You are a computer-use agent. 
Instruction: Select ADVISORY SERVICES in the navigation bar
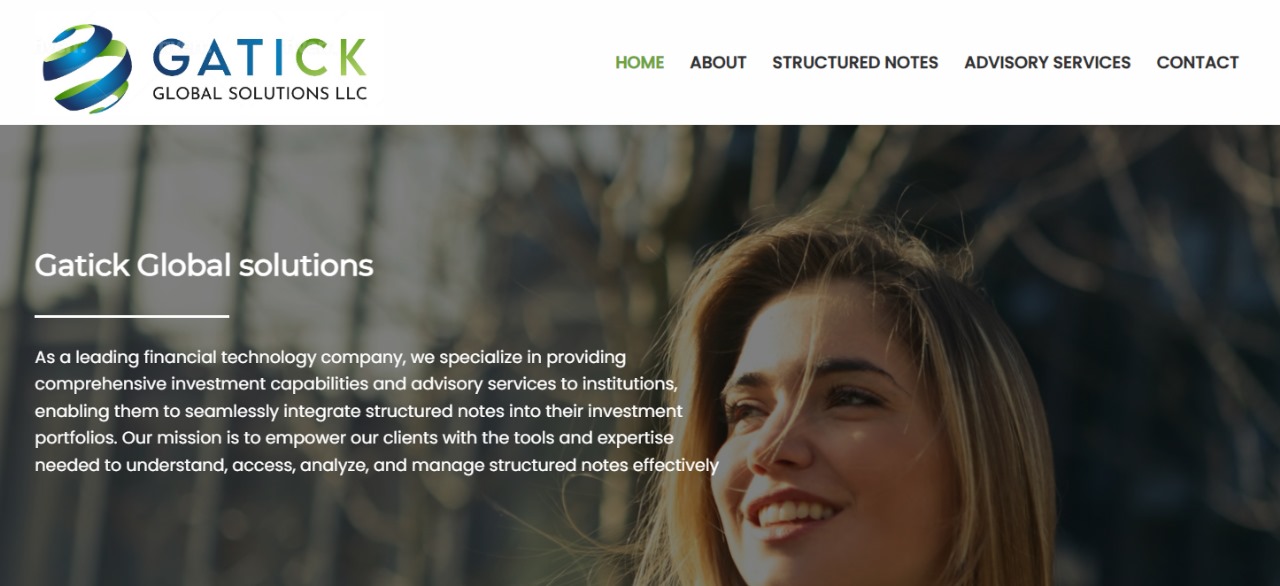[x=1047, y=62]
